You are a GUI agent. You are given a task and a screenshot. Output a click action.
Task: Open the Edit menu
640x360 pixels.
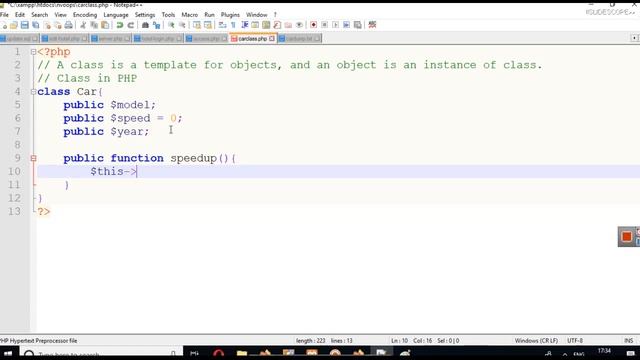20,15
